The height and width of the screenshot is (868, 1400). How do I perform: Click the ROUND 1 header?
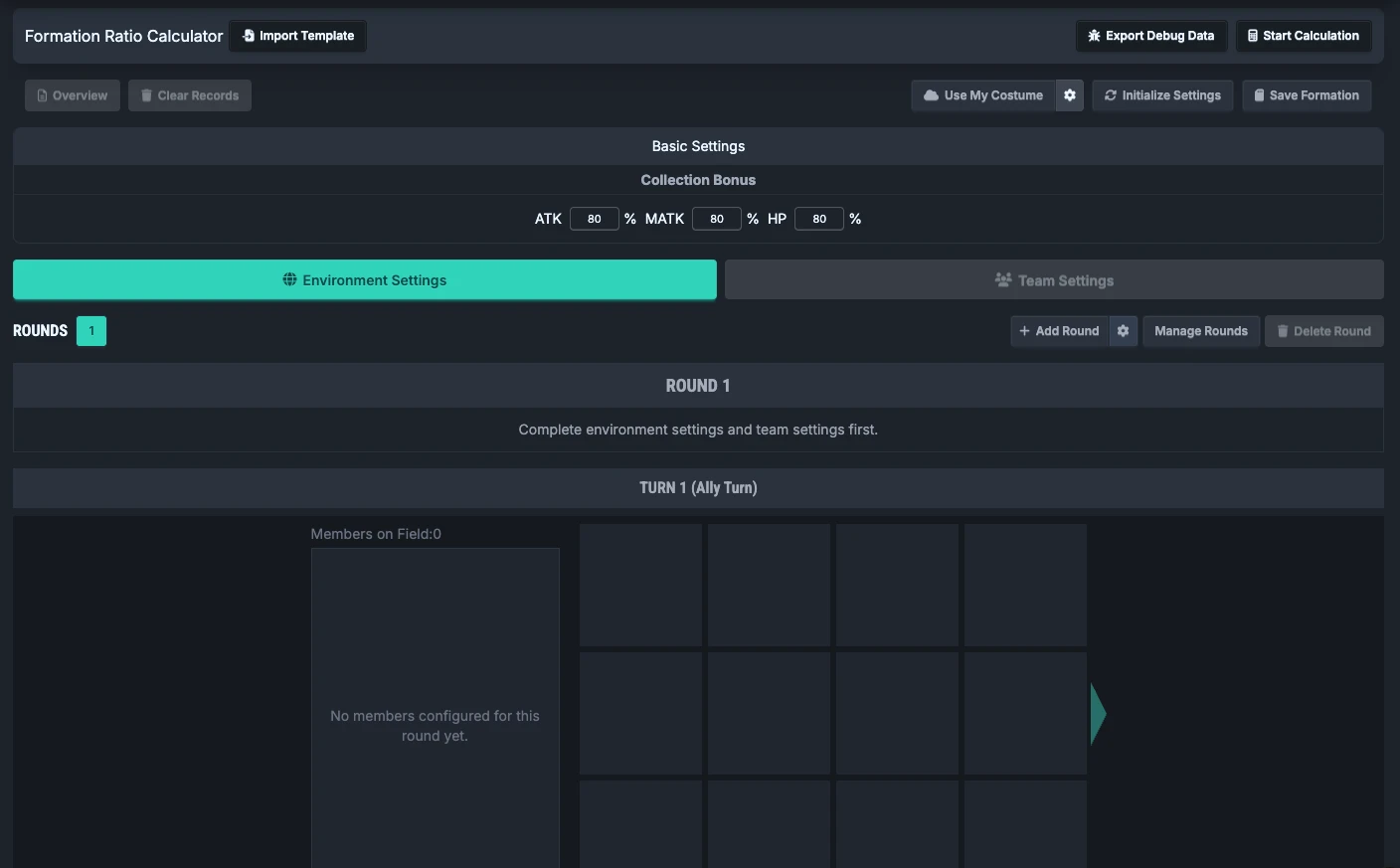pos(698,386)
